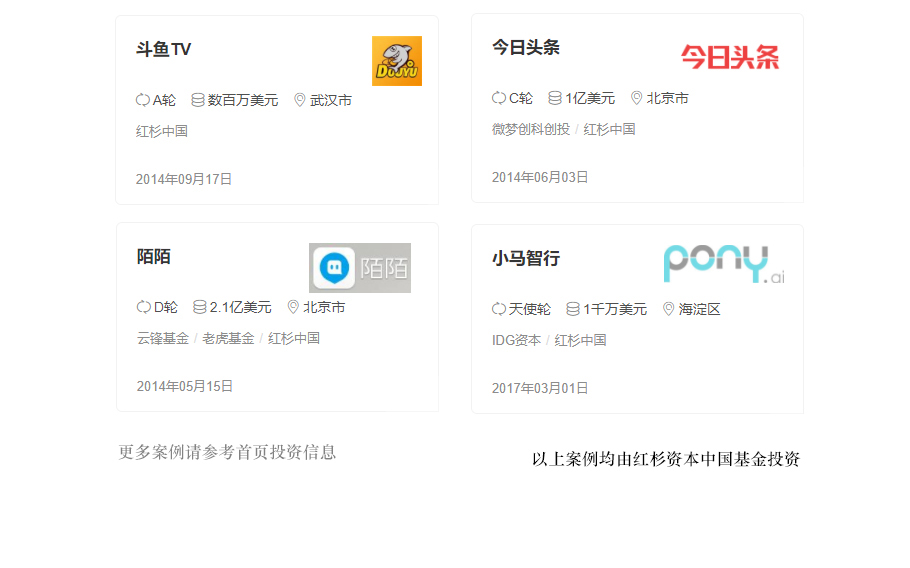Click the 海淀区 location text
This screenshot has width=910, height=568.
coord(699,309)
